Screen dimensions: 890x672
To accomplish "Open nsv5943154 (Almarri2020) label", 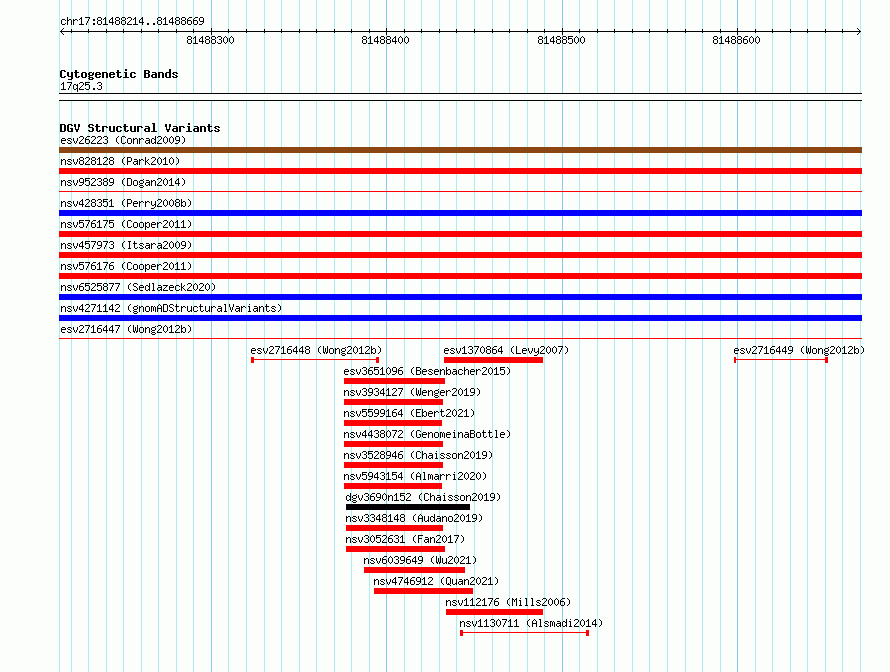I will pyautogui.click(x=415, y=476).
